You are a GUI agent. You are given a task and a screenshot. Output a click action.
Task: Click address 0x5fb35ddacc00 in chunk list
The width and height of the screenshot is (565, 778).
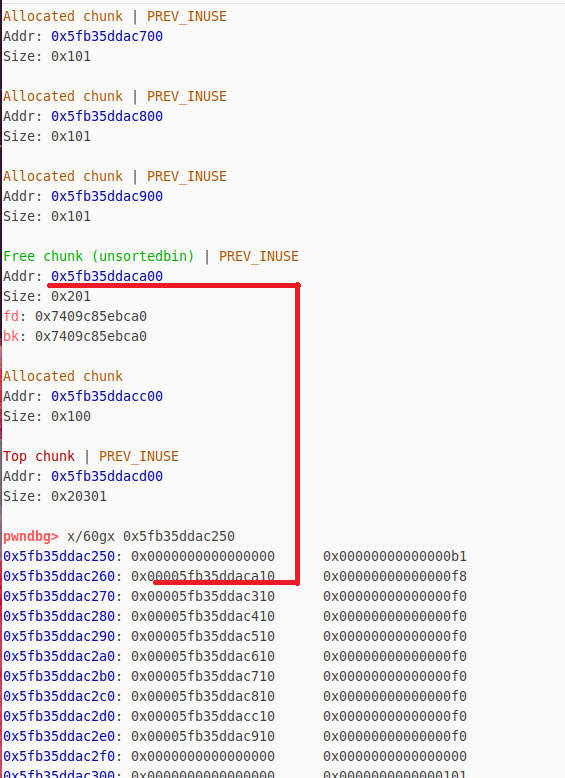(x=107, y=396)
